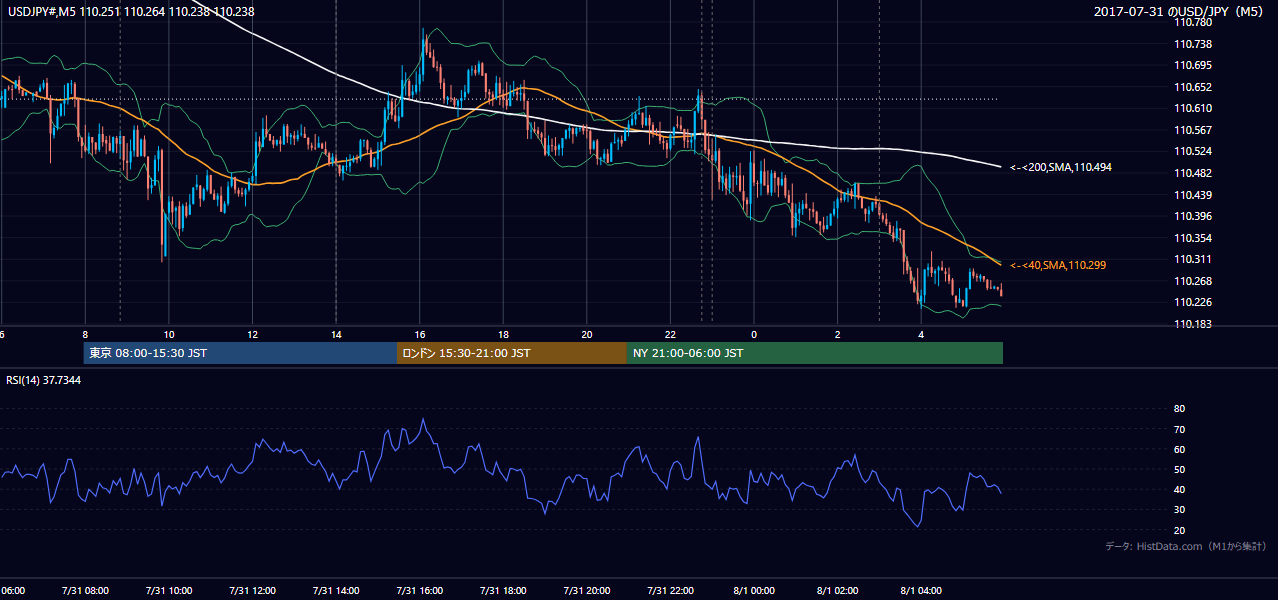
Task: Click price axis value 110.311
Action: coord(1192,259)
